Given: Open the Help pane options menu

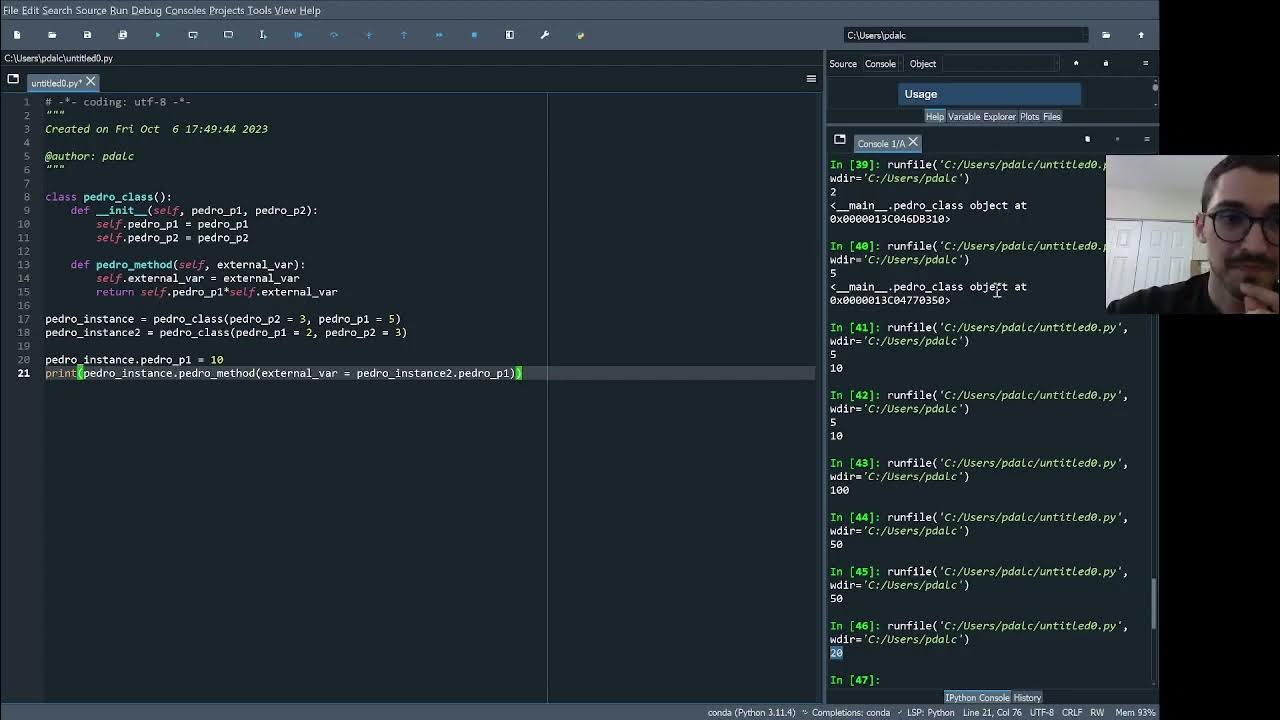Looking at the screenshot, I should tap(1146, 64).
